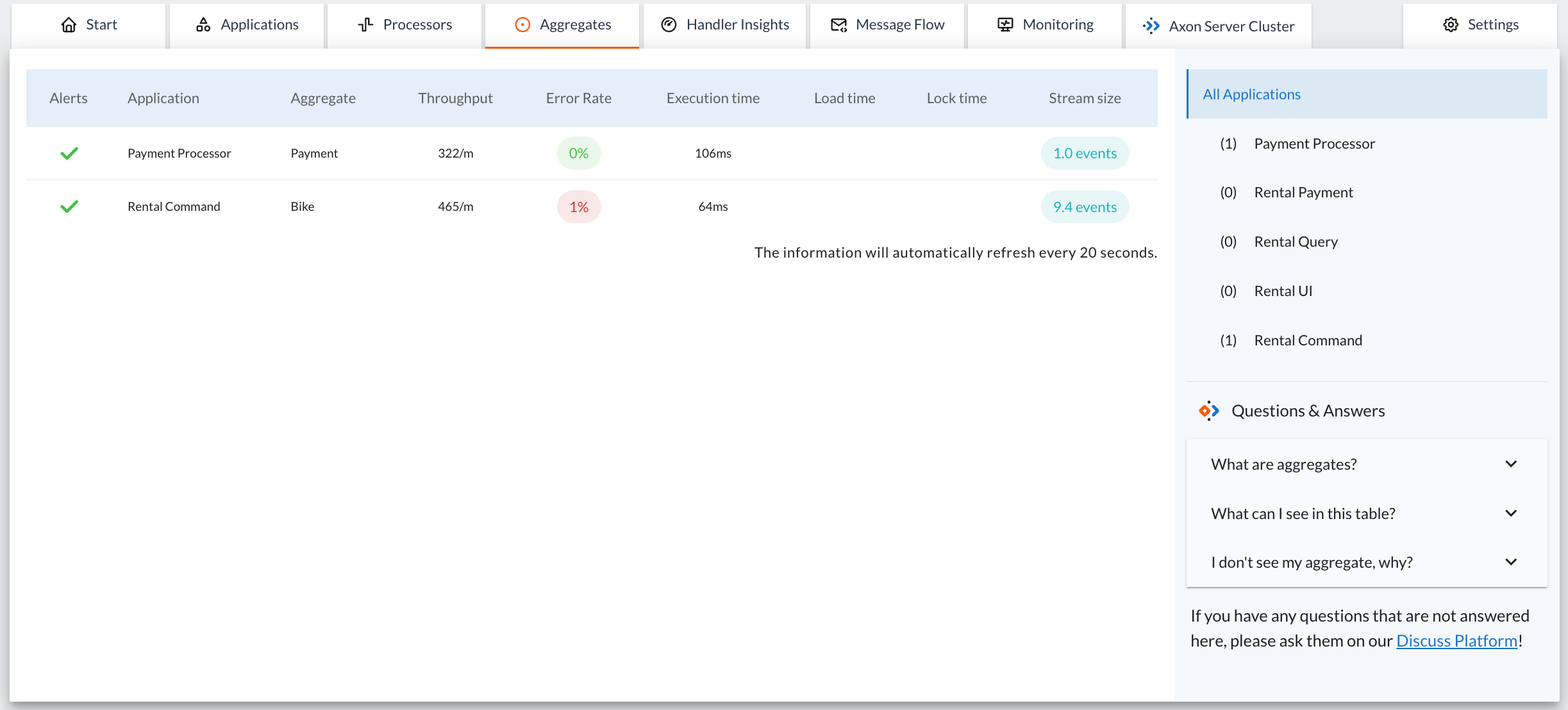Click the green alert checkmark for Payment
Screen dimensions: 1568x710
pos(69,154)
